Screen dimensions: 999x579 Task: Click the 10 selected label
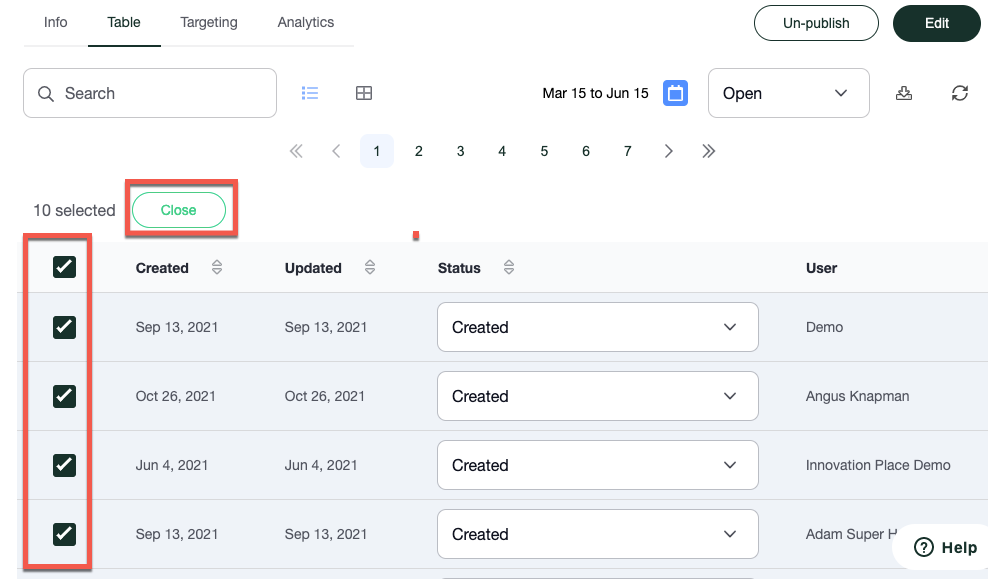pyautogui.click(x=74, y=210)
